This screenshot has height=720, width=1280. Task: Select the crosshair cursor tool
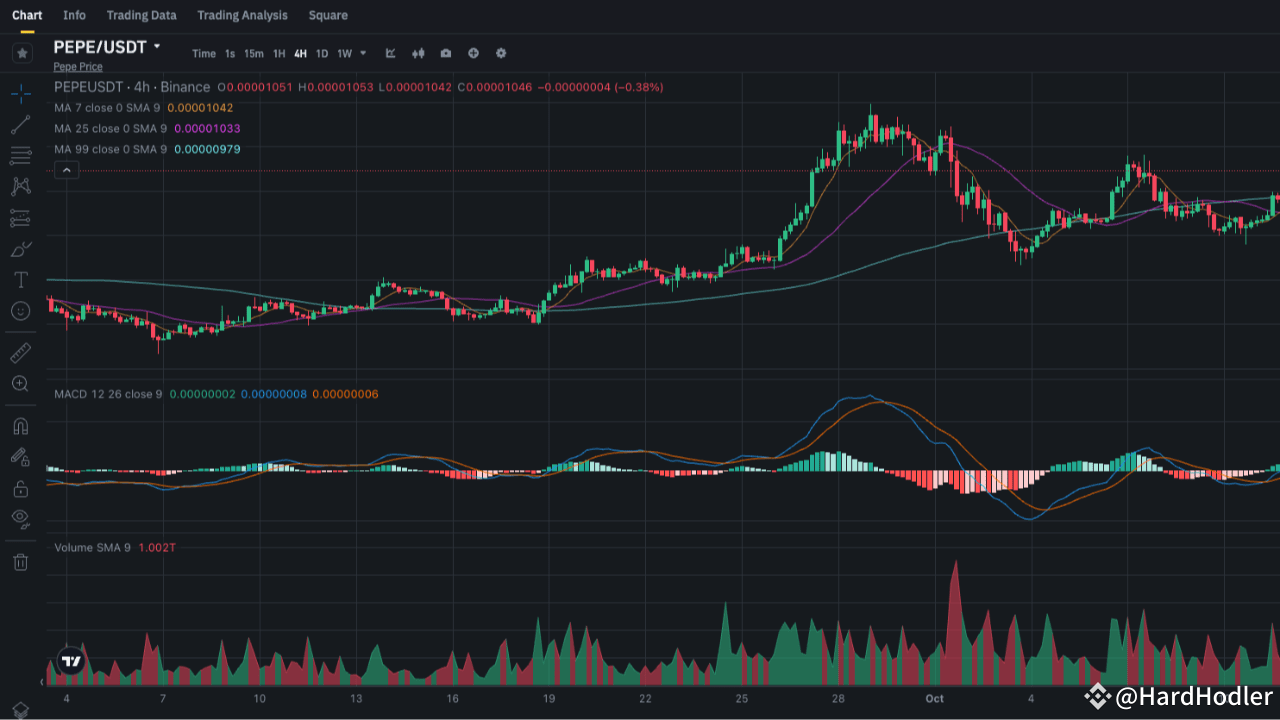(20, 94)
